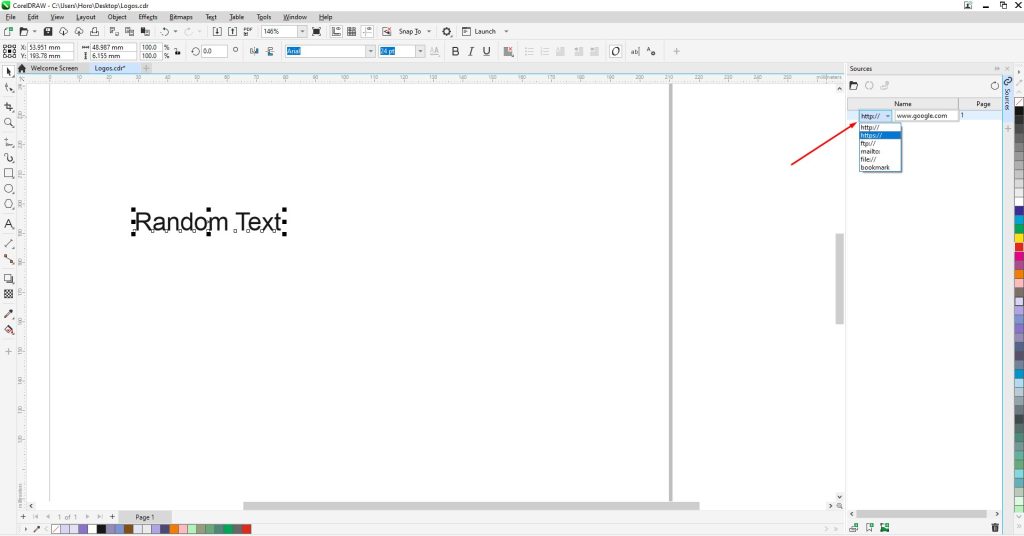Image resolution: width=1024 pixels, height=536 pixels.
Task: Choose bookmark from the protocol list
Action: click(x=880, y=167)
